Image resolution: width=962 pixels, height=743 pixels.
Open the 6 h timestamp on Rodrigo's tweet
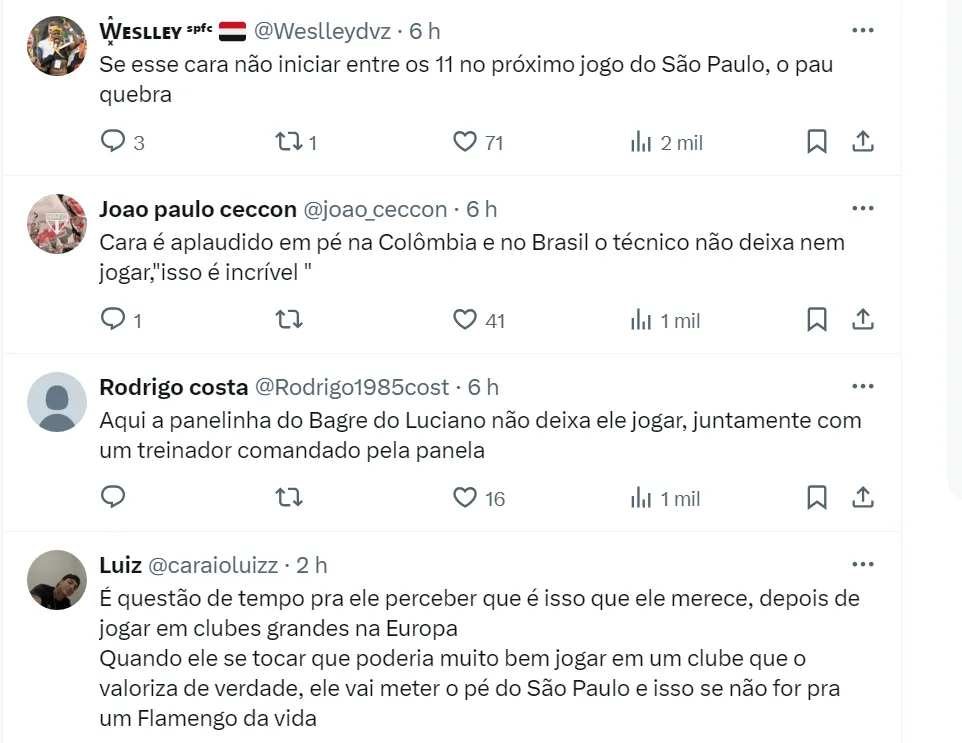[x=484, y=387]
